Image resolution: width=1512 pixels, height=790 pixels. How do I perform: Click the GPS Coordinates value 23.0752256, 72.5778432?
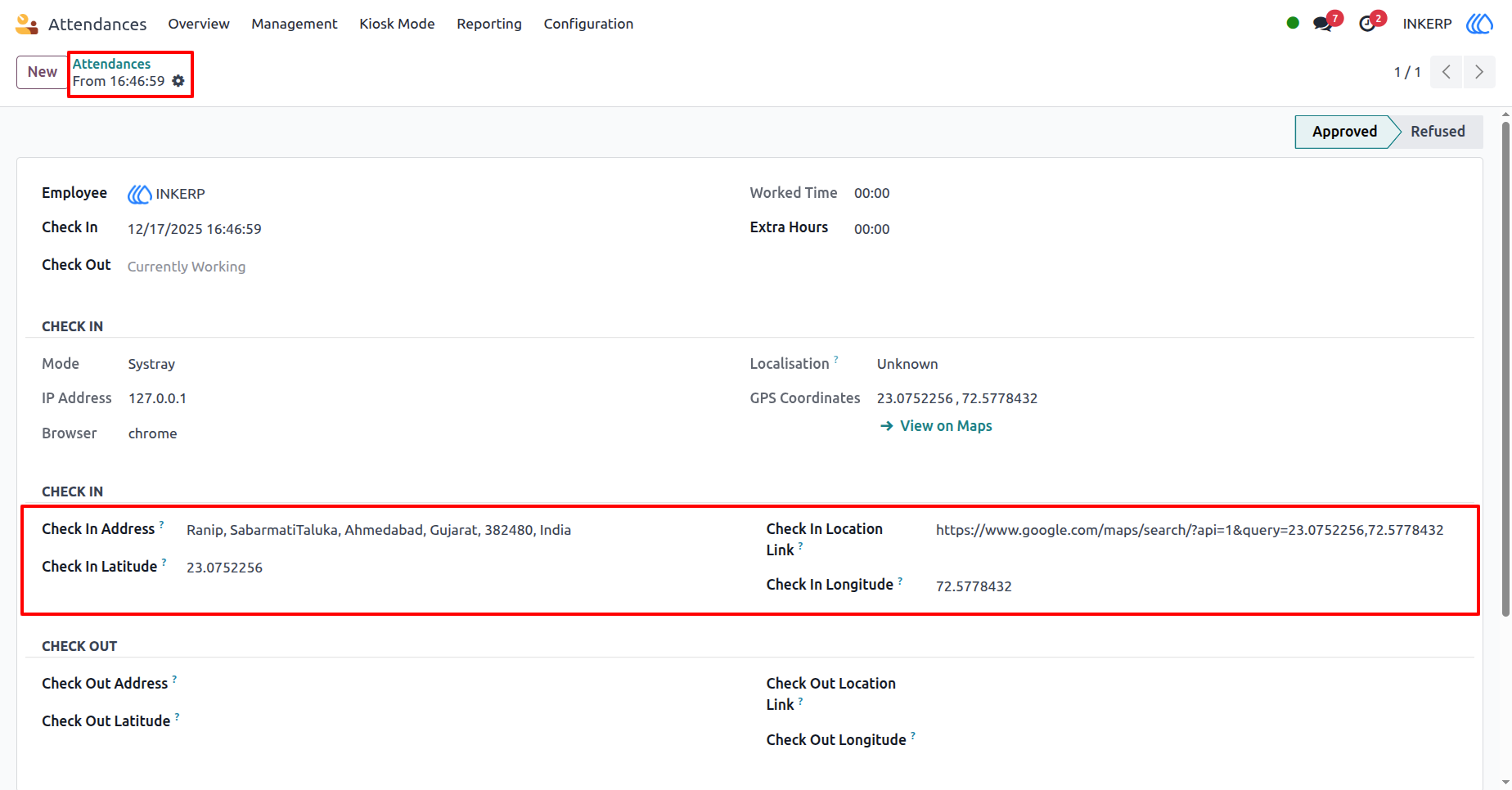(x=957, y=398)
